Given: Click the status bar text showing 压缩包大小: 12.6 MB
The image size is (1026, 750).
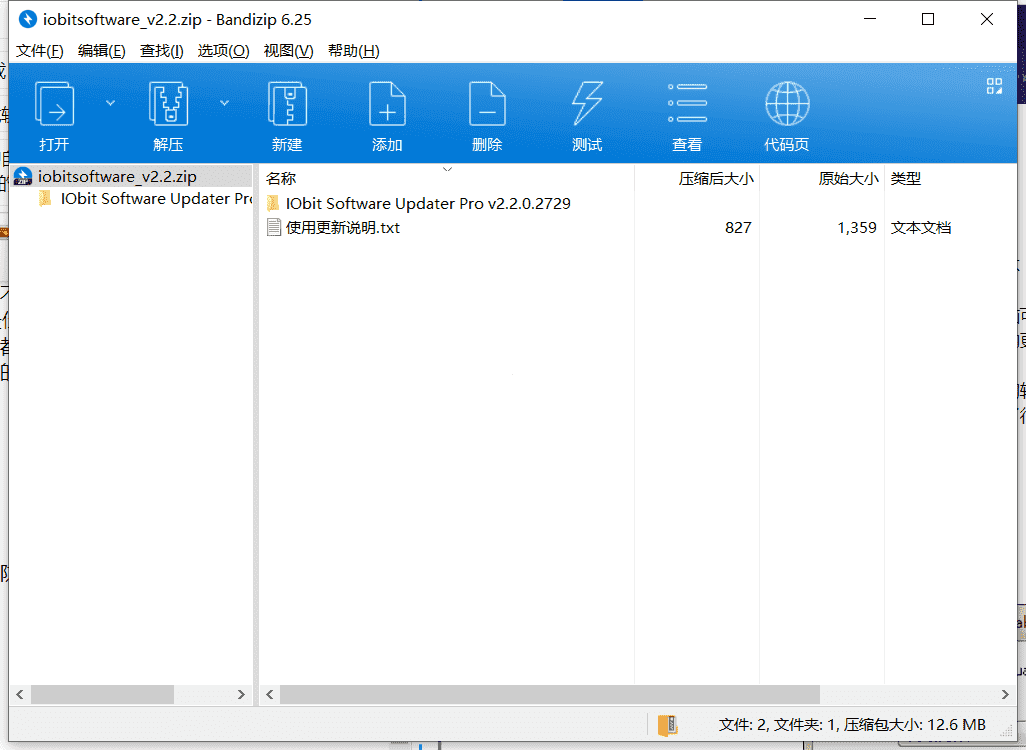Looking at the screenshot, I should click(915, 725).
